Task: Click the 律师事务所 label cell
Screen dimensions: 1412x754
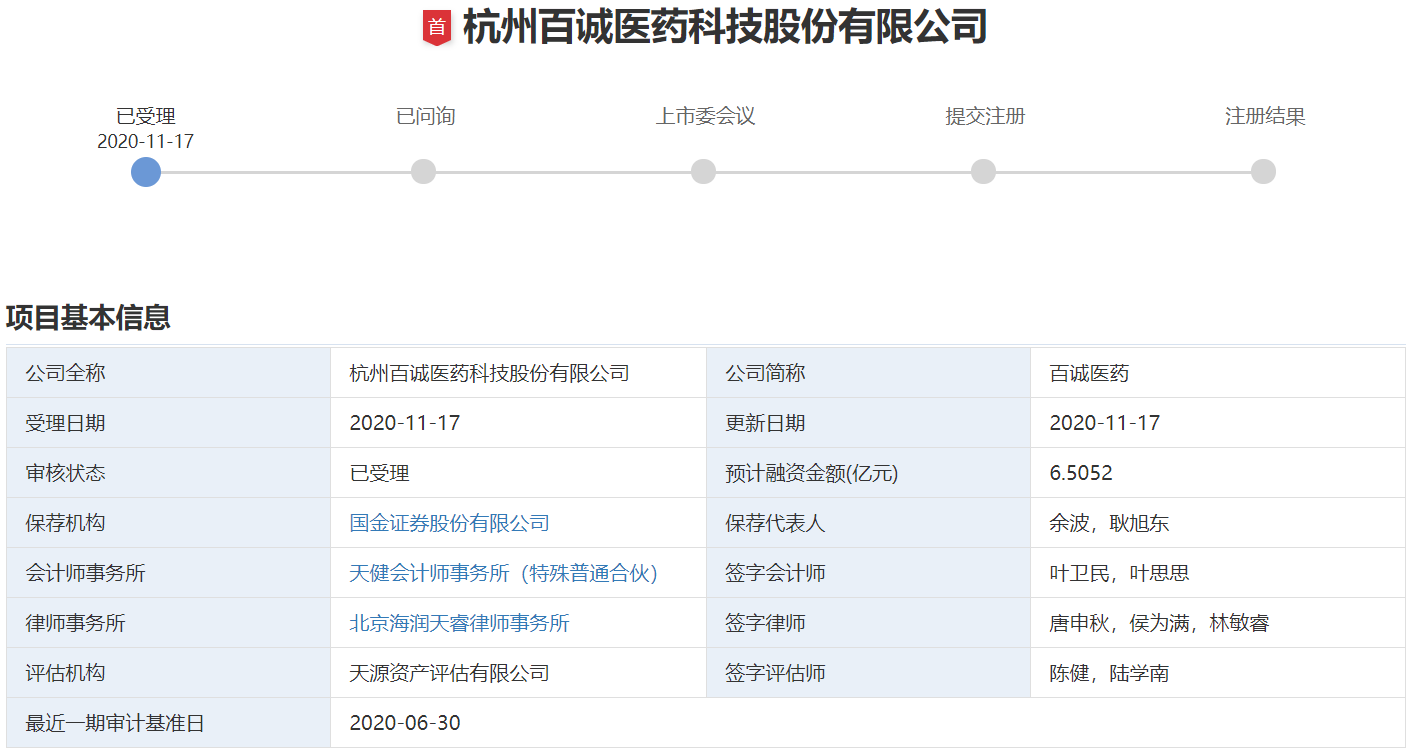Action: [x=169, y=623]
